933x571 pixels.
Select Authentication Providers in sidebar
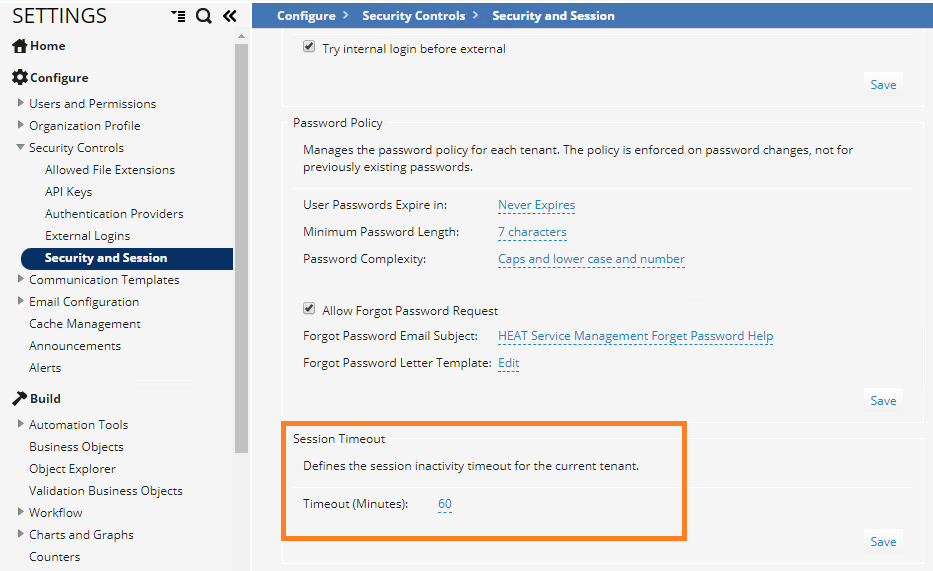[x=114, y=213]
